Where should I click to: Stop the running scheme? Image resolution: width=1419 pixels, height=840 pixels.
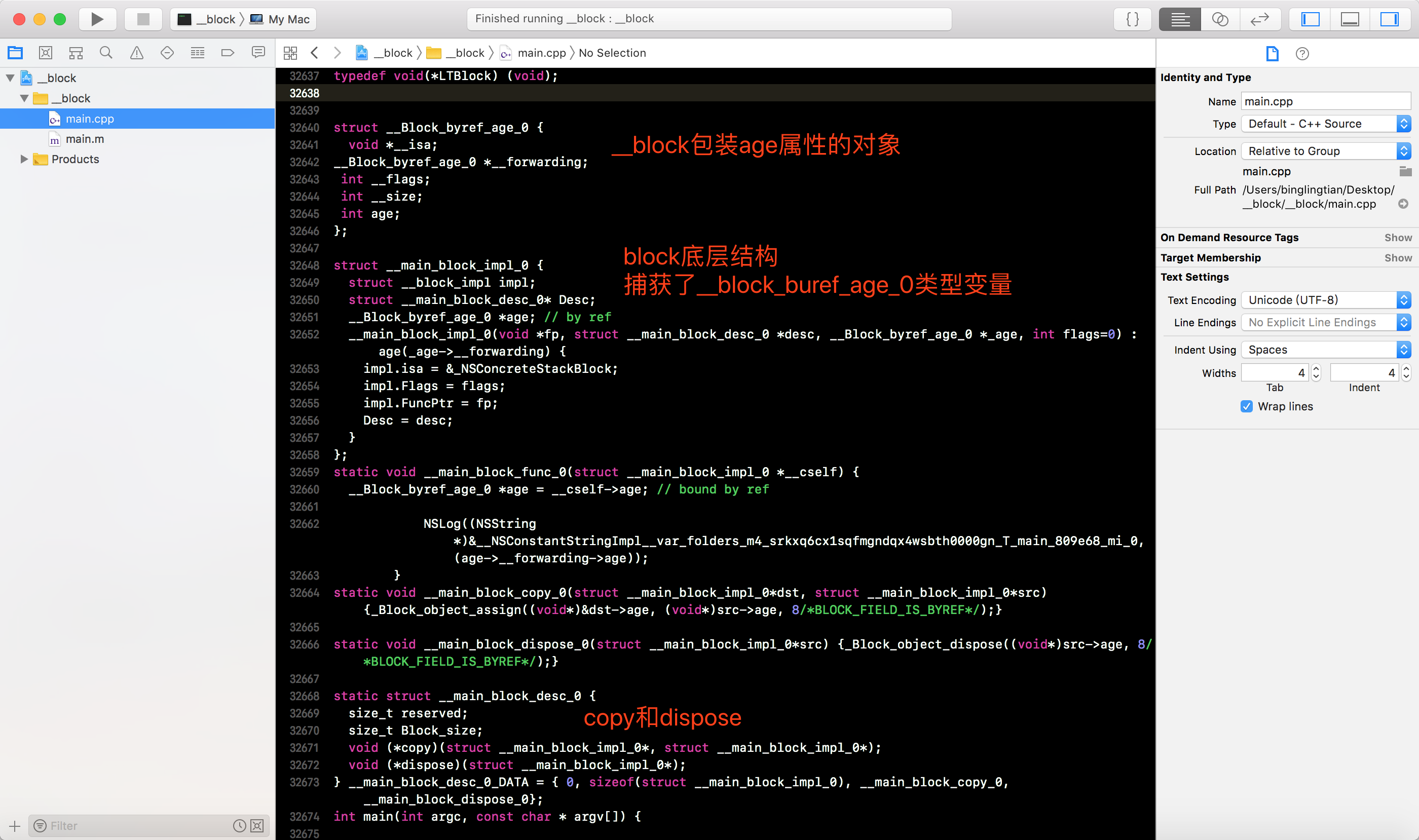(143, 19)
